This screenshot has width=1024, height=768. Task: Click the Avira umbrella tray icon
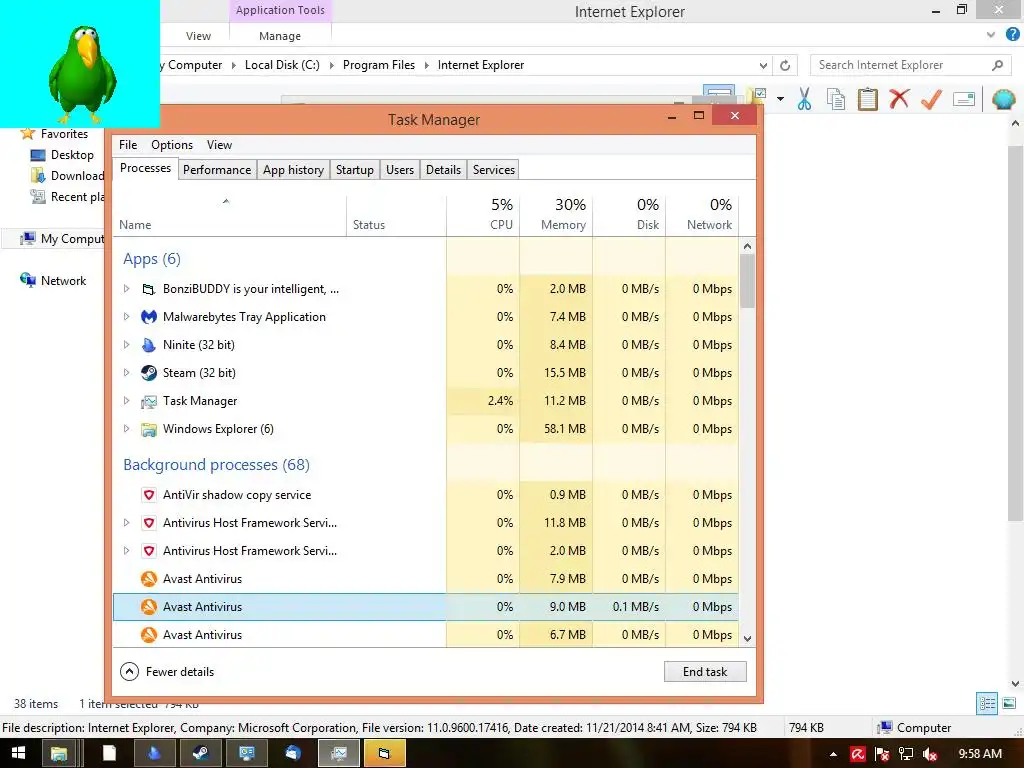[857, 754]
